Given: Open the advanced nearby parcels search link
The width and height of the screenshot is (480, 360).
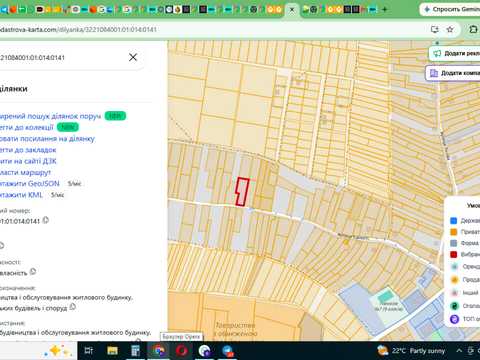Looking at the screenshot, I should (x=50, y=116).
